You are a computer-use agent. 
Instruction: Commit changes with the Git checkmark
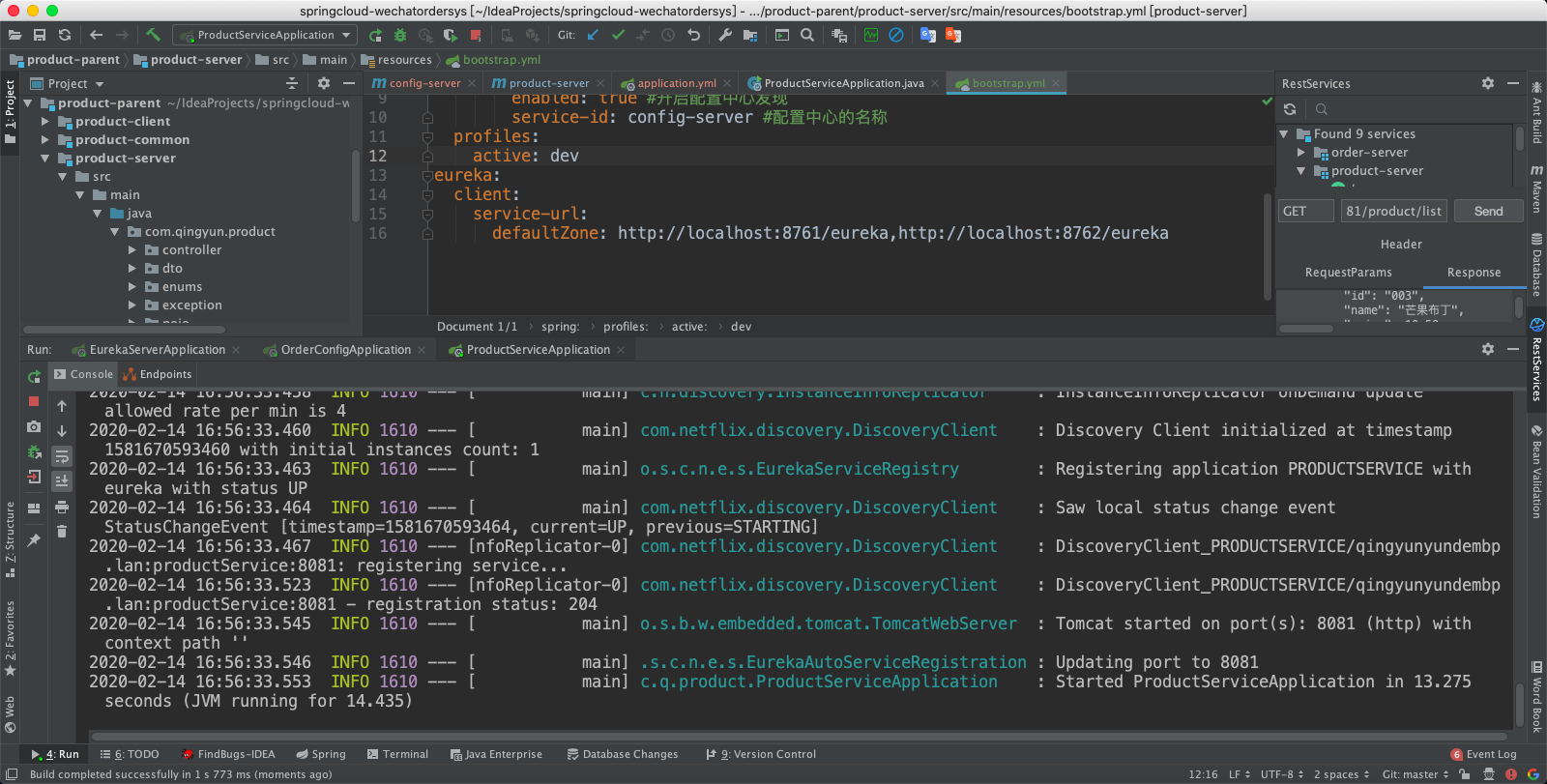[x=618, y=35]
